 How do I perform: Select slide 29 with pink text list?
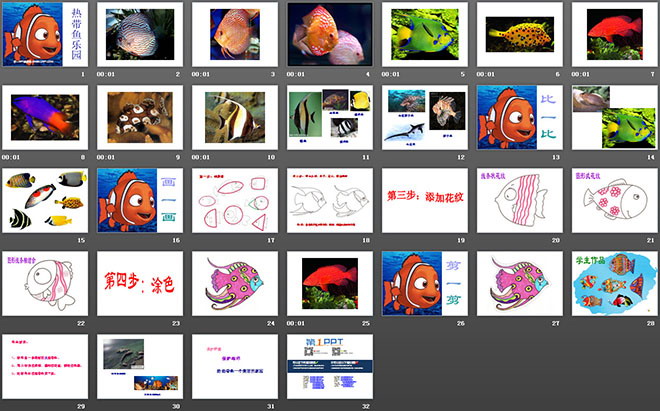(45, 366)
